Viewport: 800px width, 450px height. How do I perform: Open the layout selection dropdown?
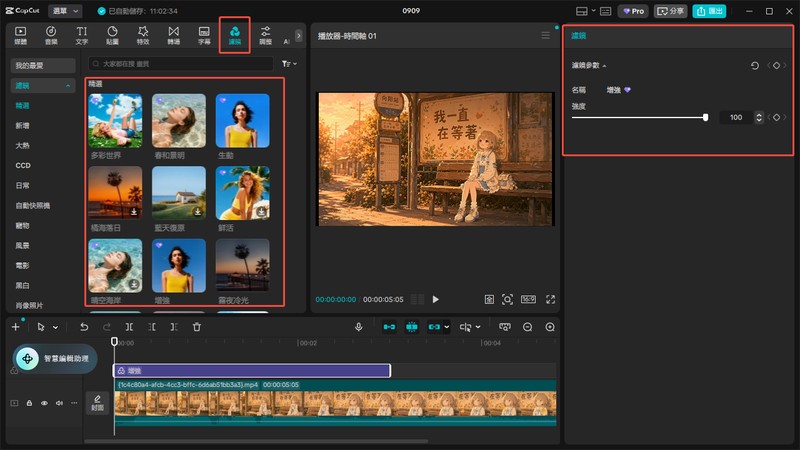click(x=585, y=11)
